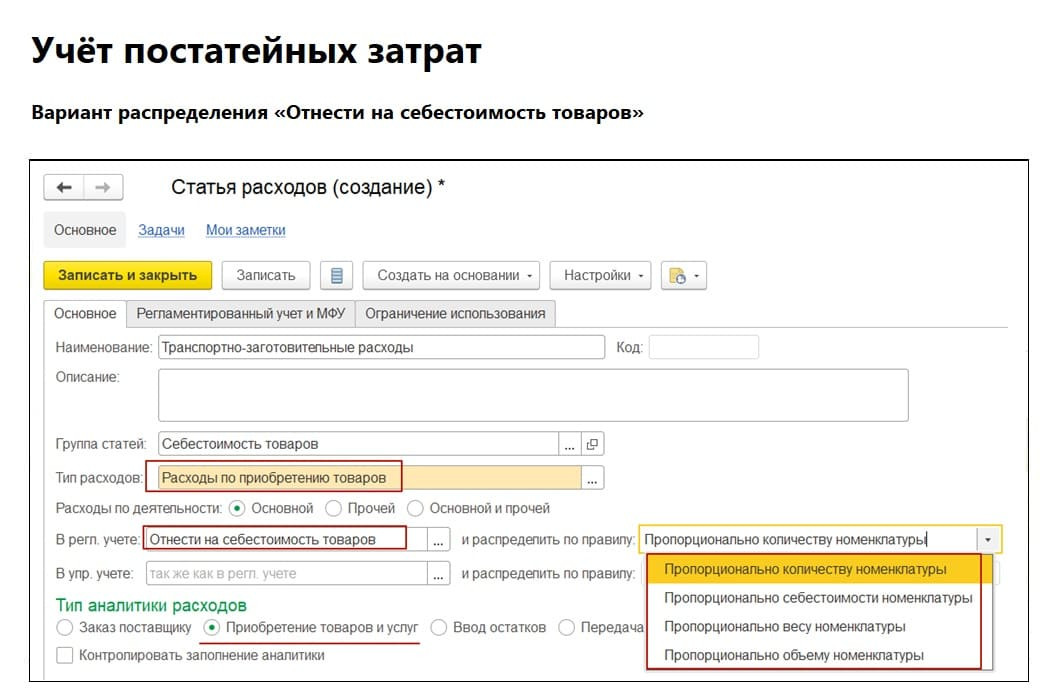The image size is (1061, 688).
Task: Switch to Регламентированный учет и МФУ tab
Action: tap(240, 313)
